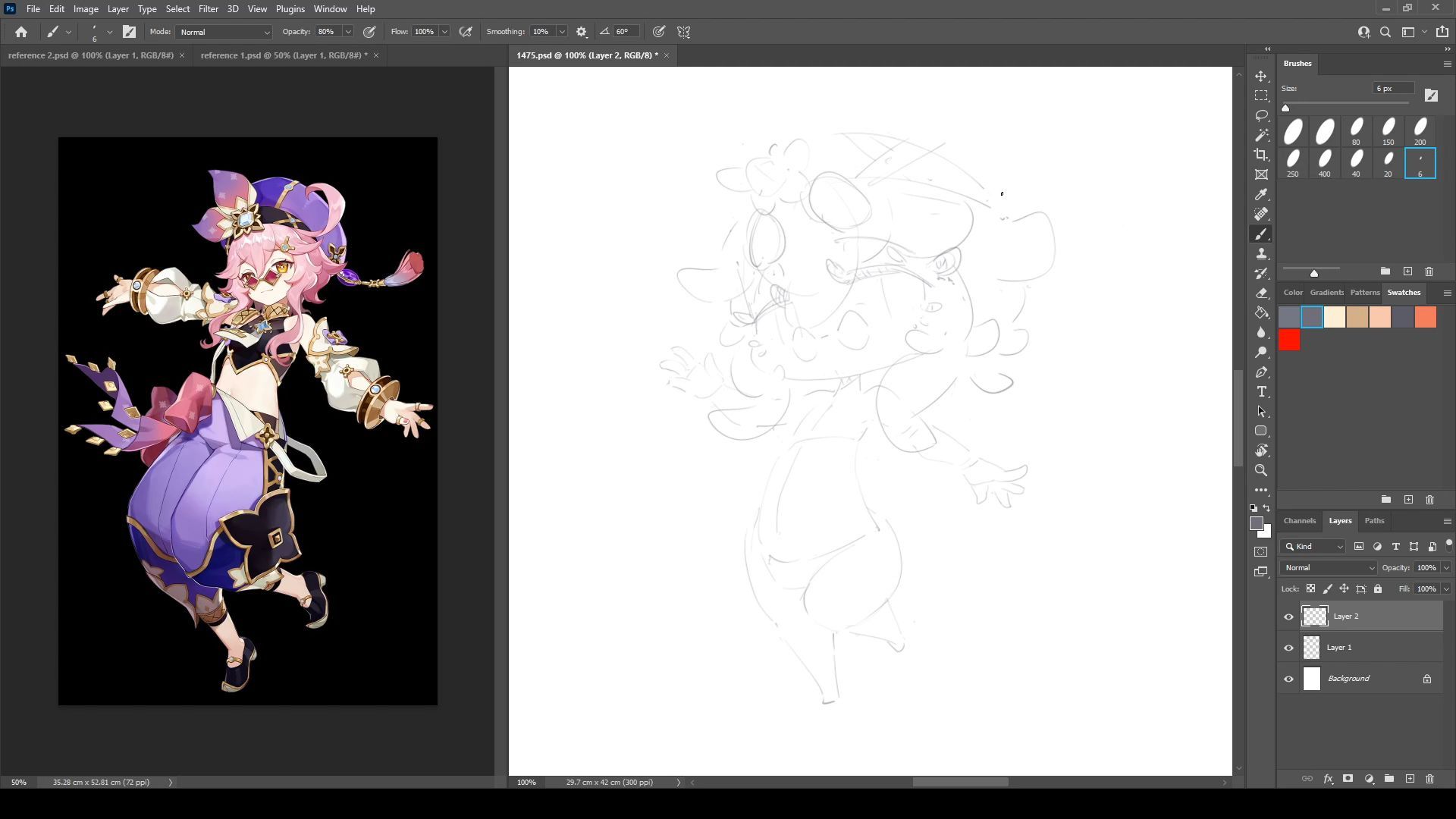Select the Pen tool
Screen dimensions: 1456x819
(1261, 372)
